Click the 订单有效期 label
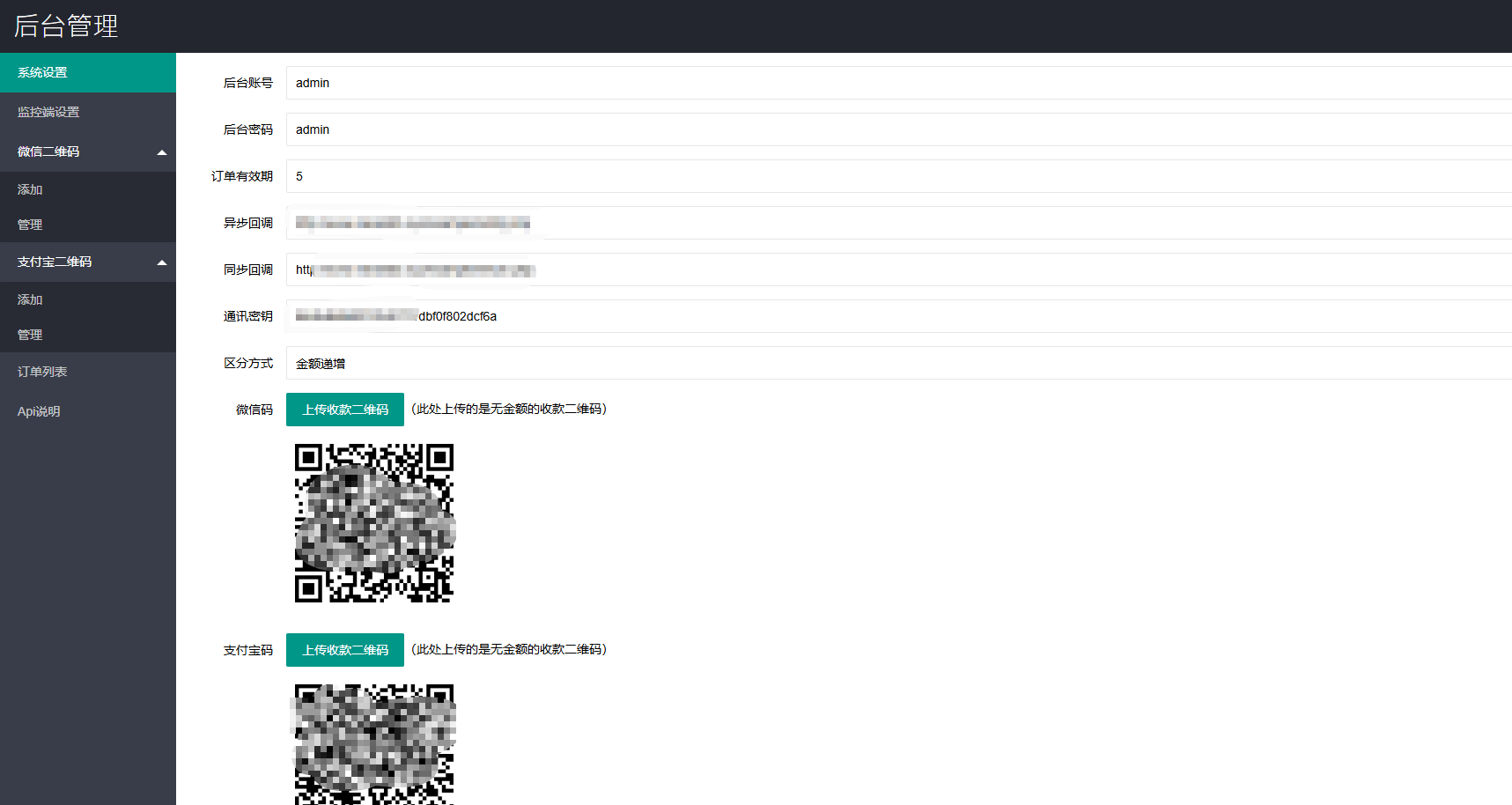This screenshot has height=805, width=1512. (x=242, y=176)
